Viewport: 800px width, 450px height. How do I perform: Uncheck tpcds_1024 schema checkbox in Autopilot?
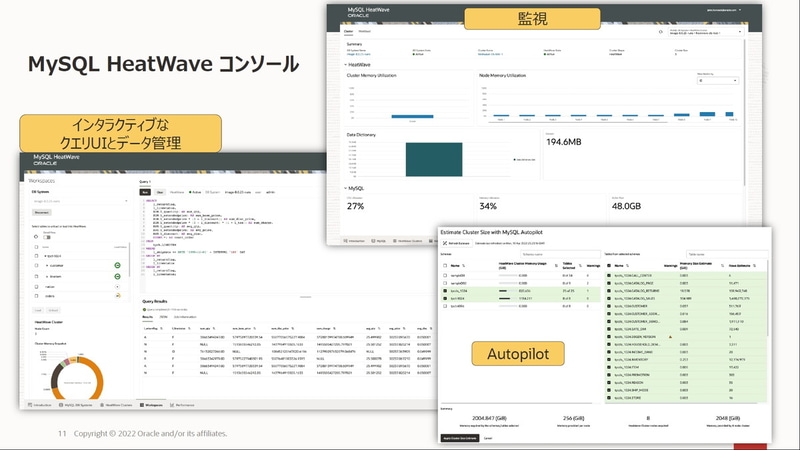[445, 291]
